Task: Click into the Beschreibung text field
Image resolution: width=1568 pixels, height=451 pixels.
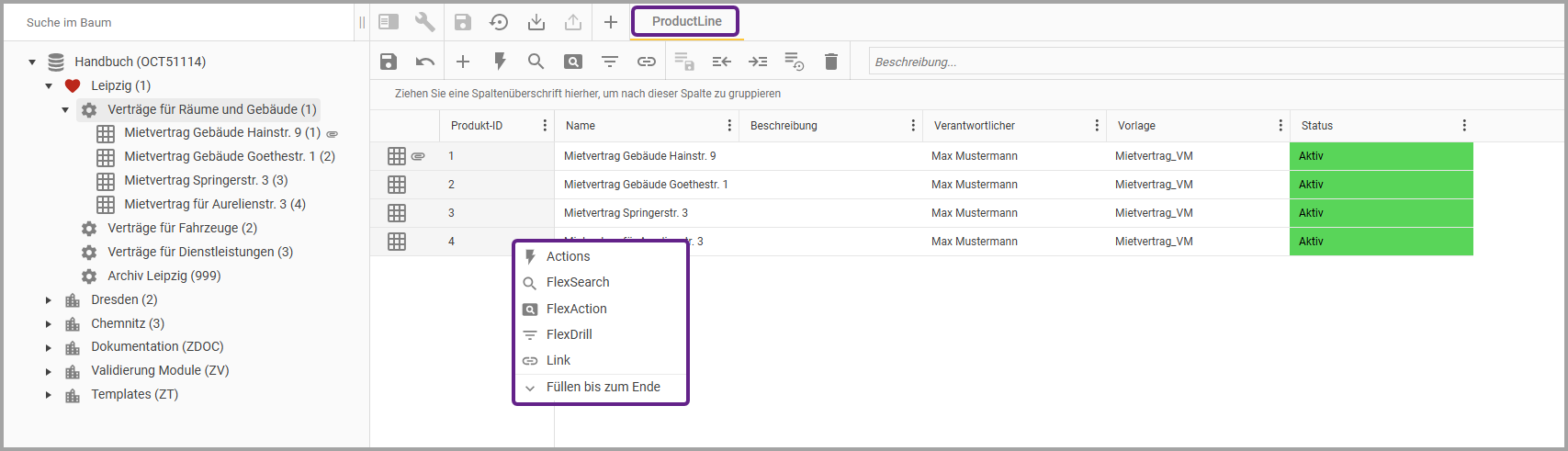Action: pos(1213,62)
